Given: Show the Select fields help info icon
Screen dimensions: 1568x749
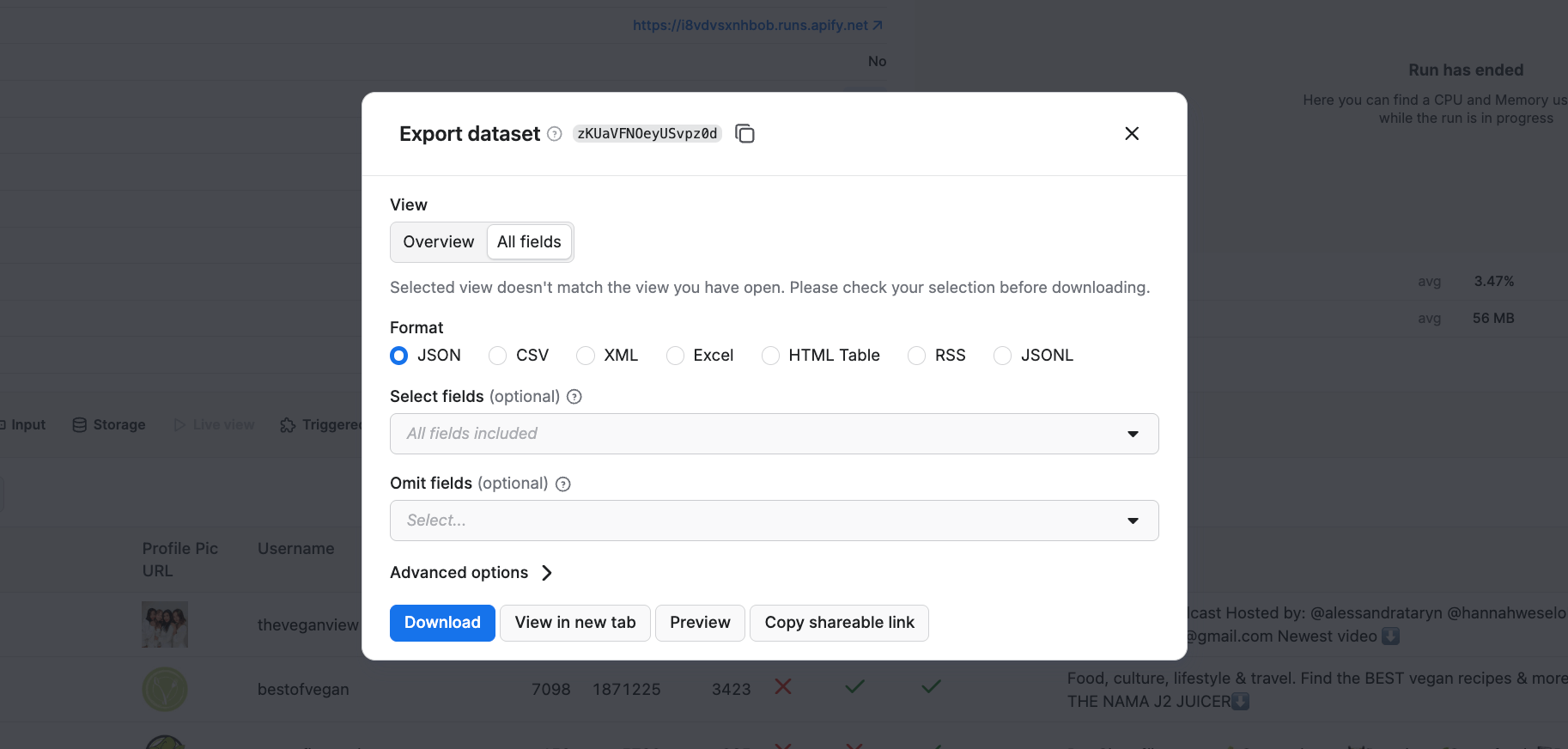Looking at the screenshot, I should (574, 397).
